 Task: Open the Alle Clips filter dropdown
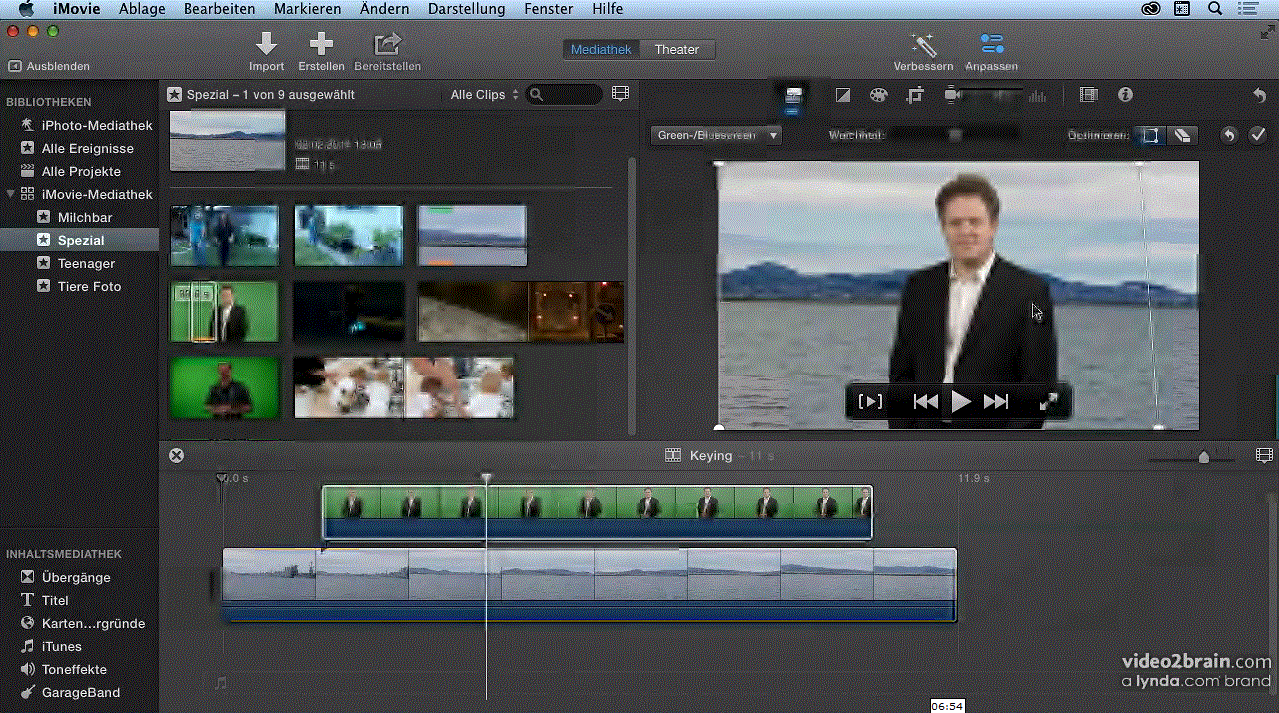tap(485, 95)
